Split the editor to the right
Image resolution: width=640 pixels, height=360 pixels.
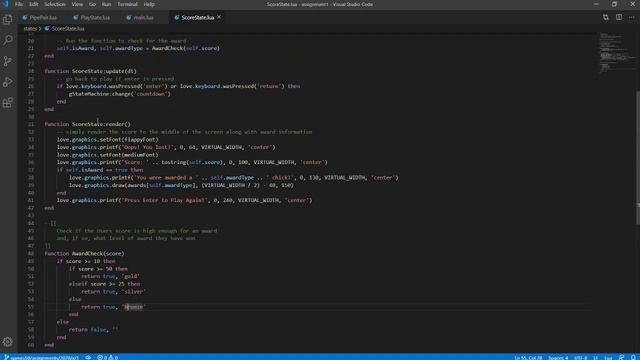click(x=619, y=17)
